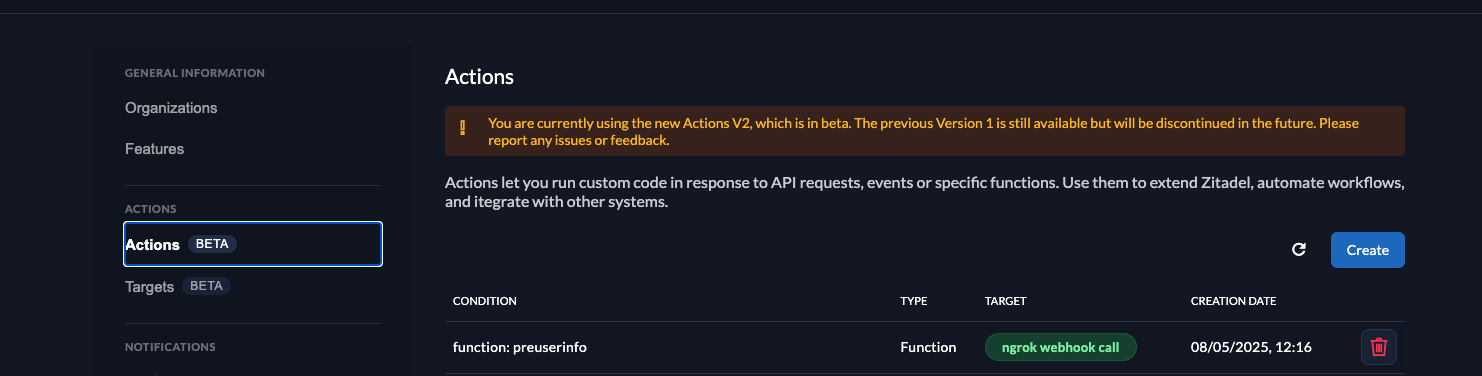The height and width of the screenshot is (376, 1482).
Task: Click the exclamation warning icon in banner
Action: 462,128
